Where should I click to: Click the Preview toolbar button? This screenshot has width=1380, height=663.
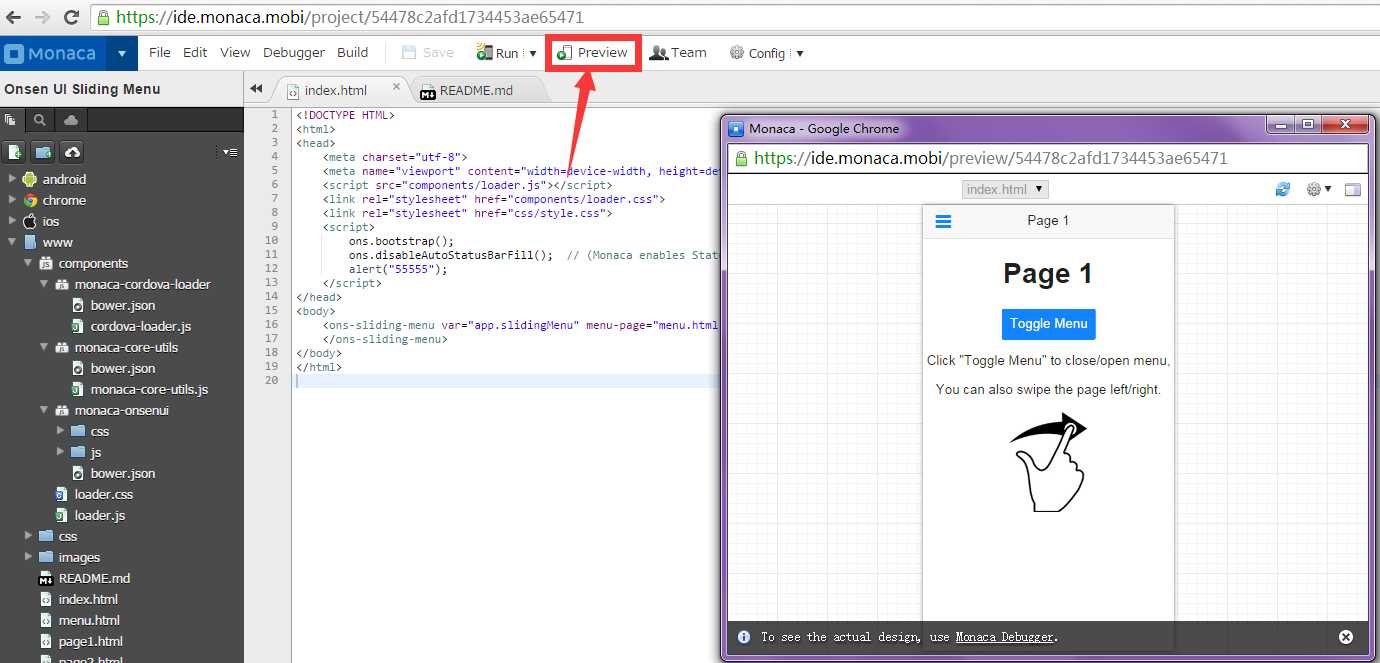click(593, 53)
